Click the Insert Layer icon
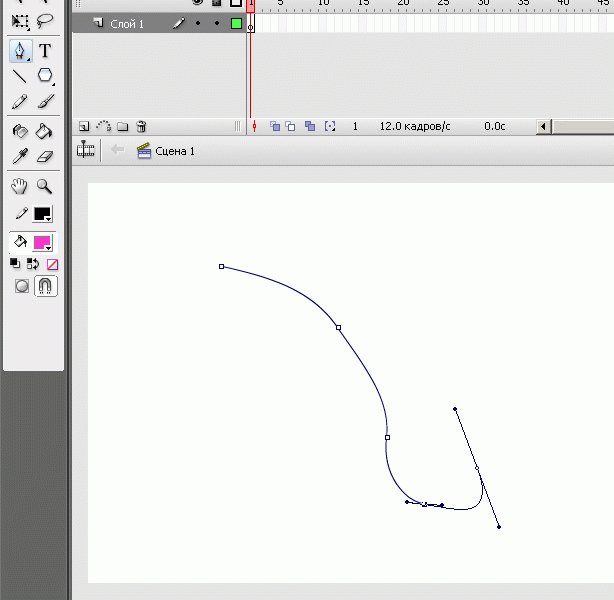 [x=84, y=127]
